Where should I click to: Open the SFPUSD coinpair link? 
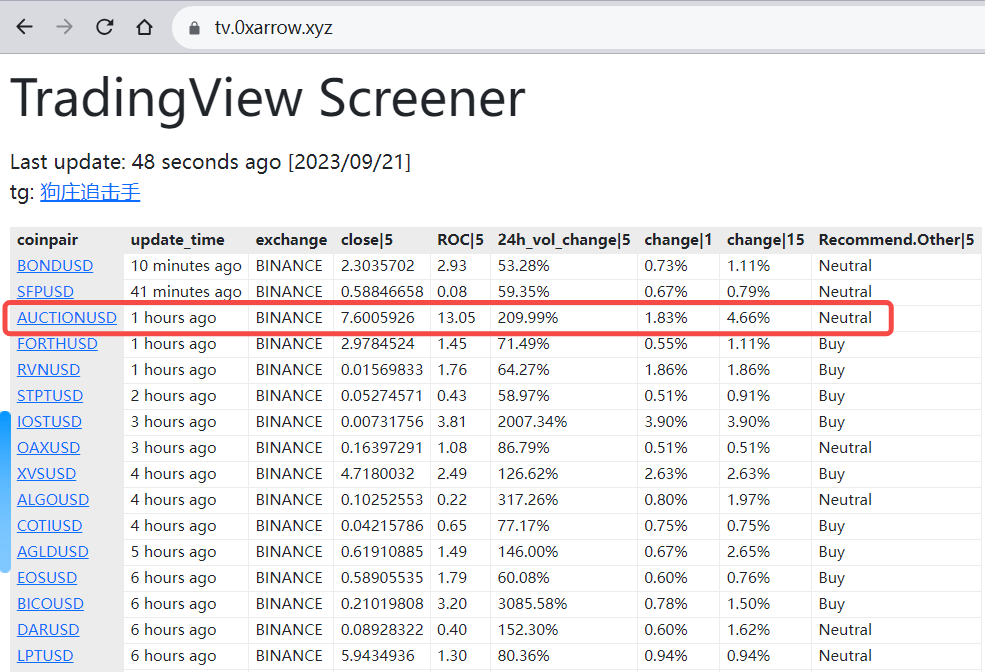click(x=45, y=291)
